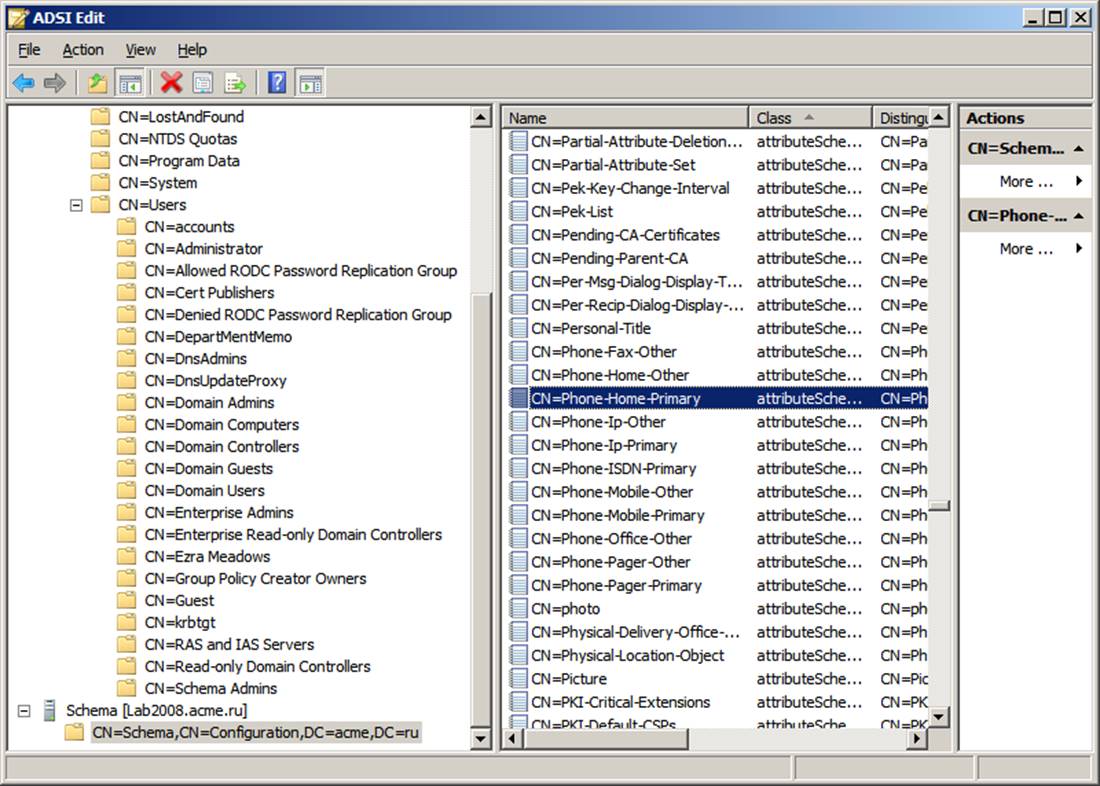Viewport: 1100px width, 786px height.
Task: Toggle the Show/Hide Console Tree icon
Action: (x=129, y=83)
